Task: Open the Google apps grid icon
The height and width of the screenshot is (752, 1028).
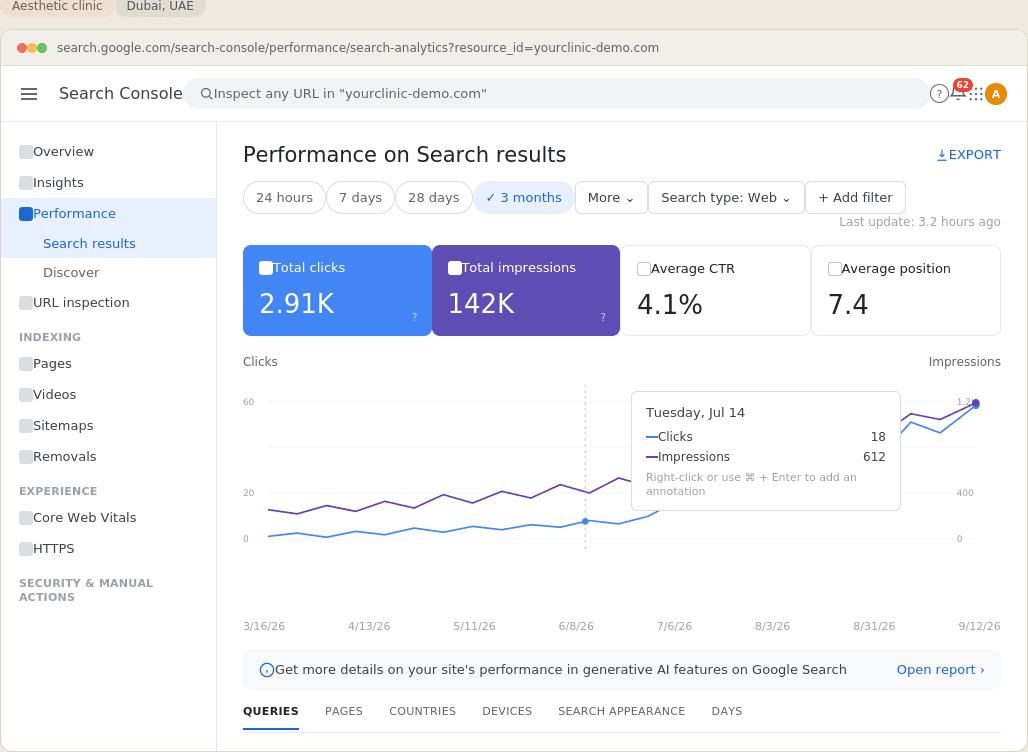Action: pyautogui.click(x=976, y=94)
